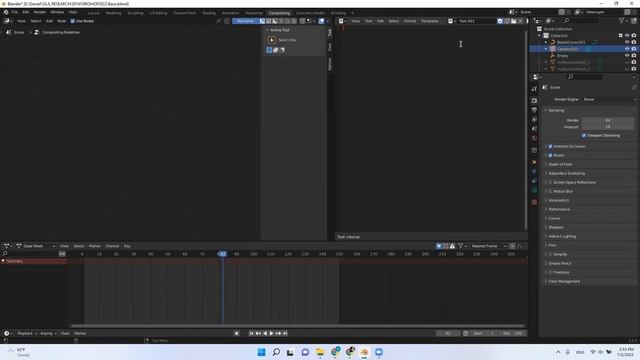Viewport: 640px width, 360px height.
Task: Click the current frame number field
Action: (x=448, y=333)
